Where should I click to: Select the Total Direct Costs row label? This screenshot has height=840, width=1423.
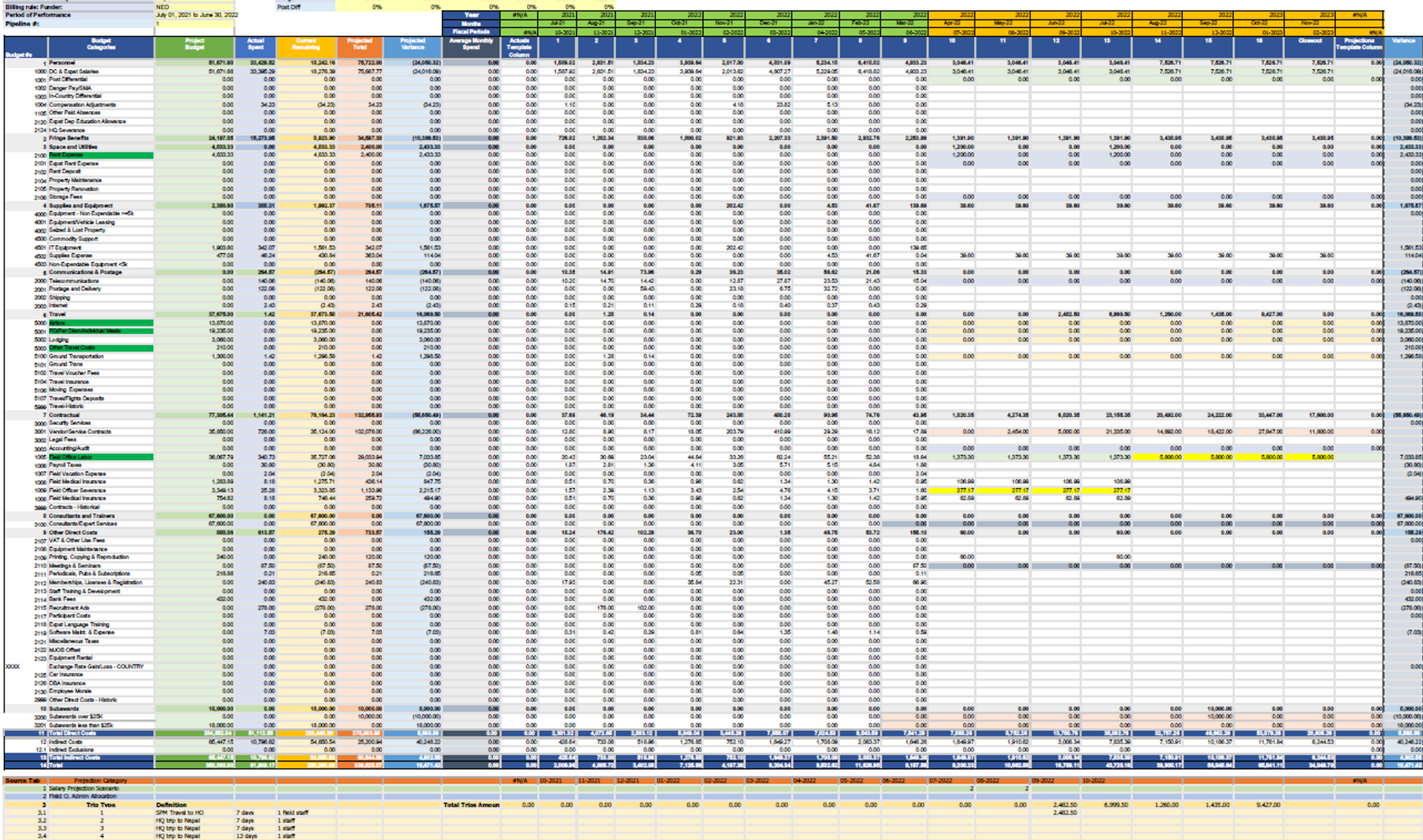[x=73, y=733]
